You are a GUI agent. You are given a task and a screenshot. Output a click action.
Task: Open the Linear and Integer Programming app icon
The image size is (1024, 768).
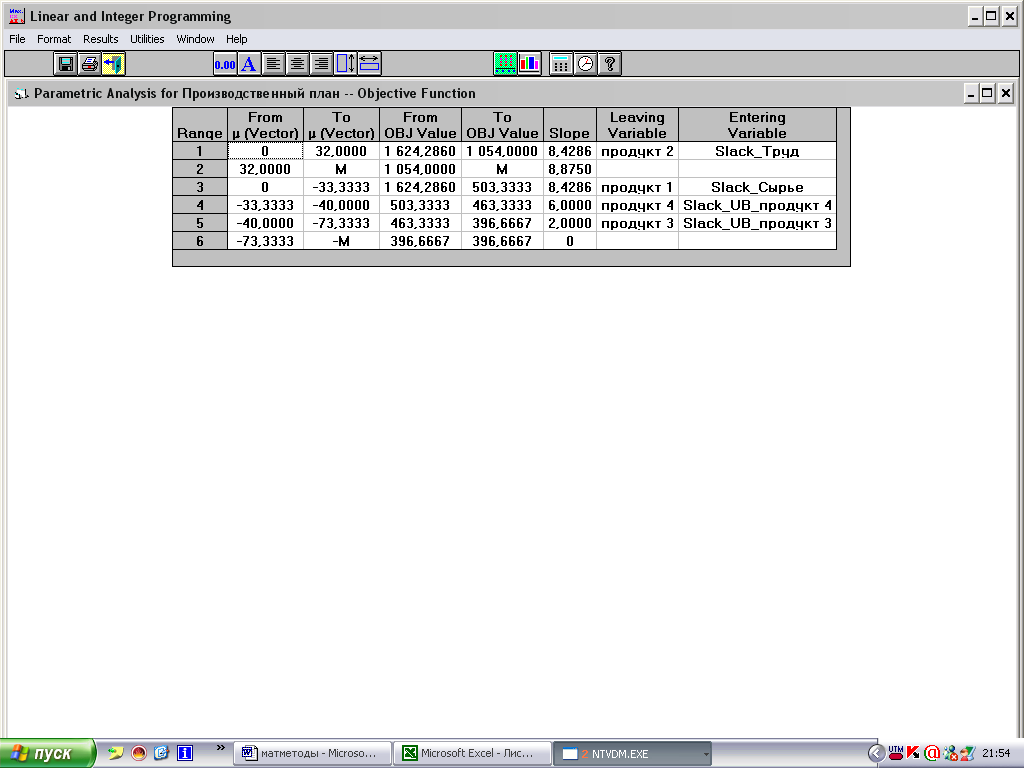17,16
